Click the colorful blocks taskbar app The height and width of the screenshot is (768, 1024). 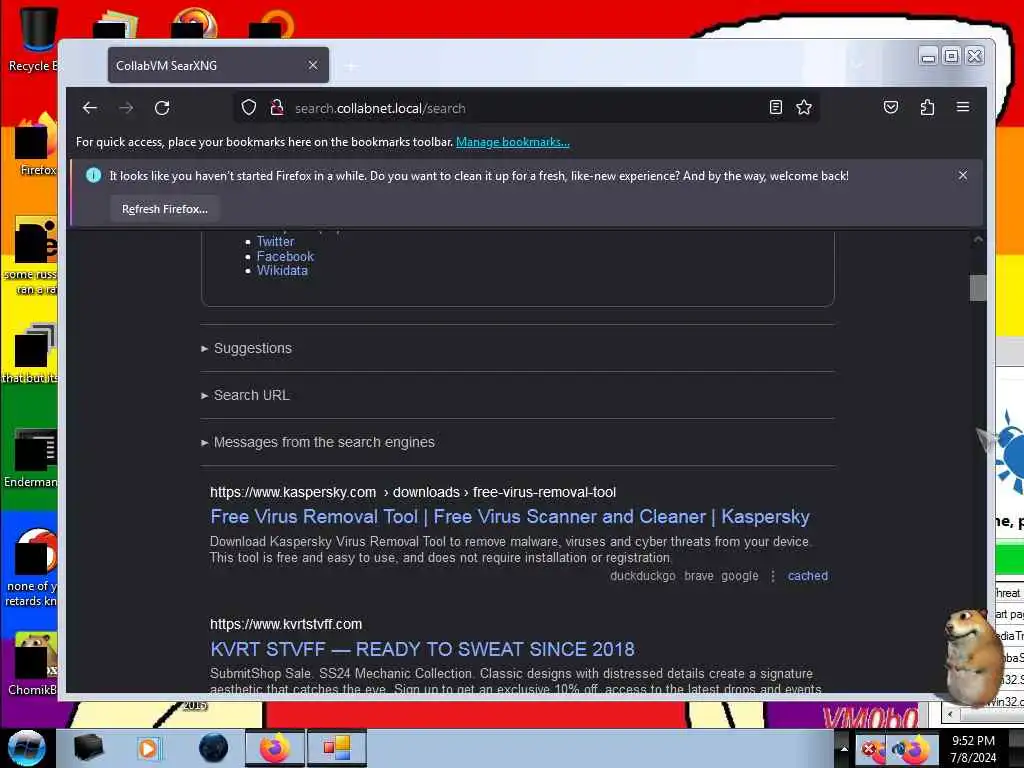[337, 748]
